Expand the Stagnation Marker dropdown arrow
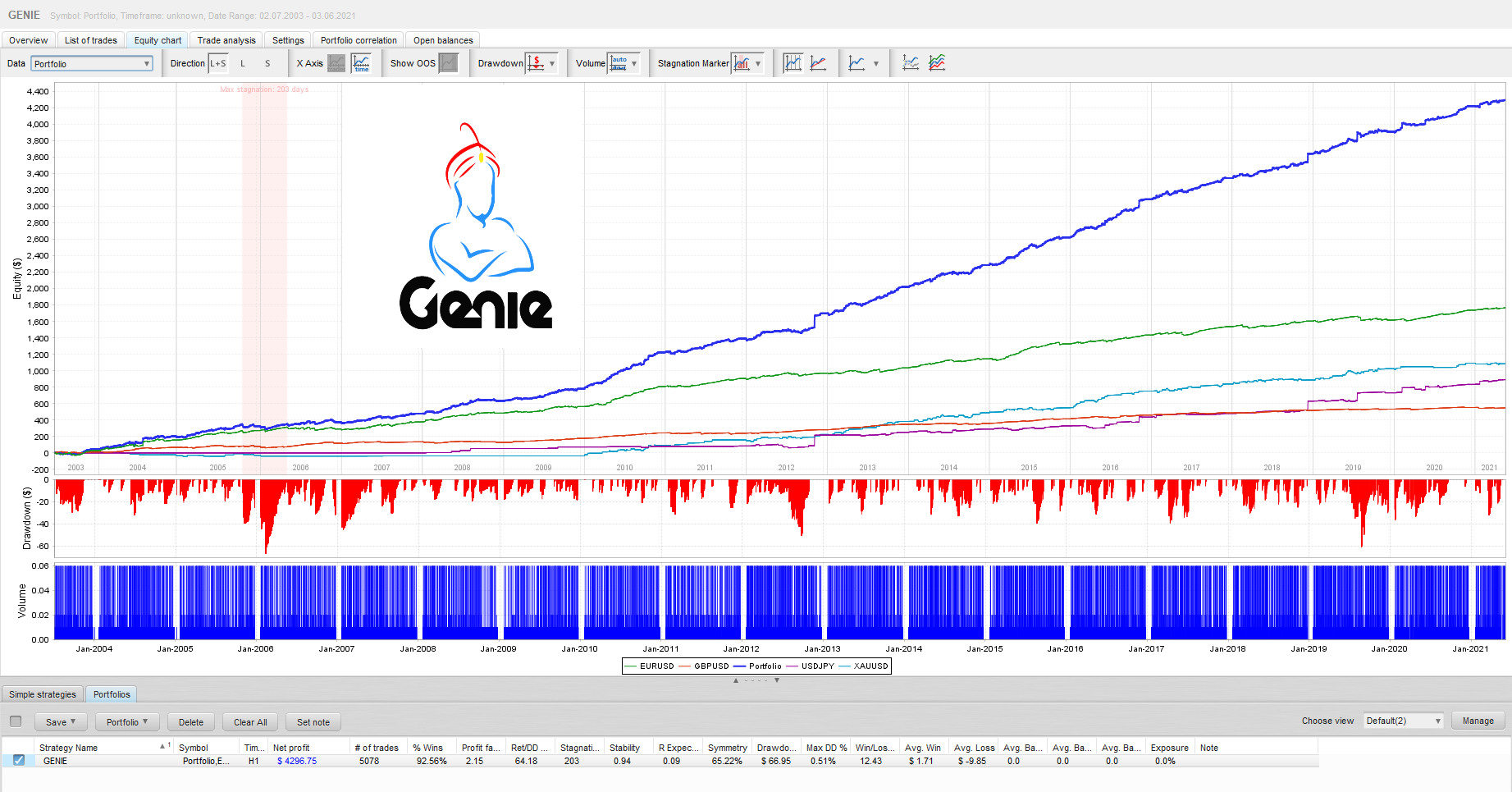 coord(758,63)
